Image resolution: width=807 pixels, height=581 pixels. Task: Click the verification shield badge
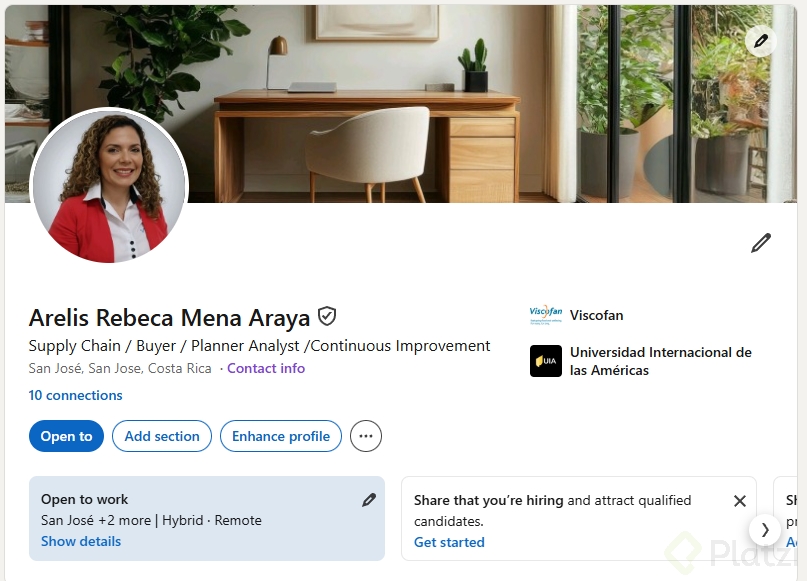coord(327,316)
